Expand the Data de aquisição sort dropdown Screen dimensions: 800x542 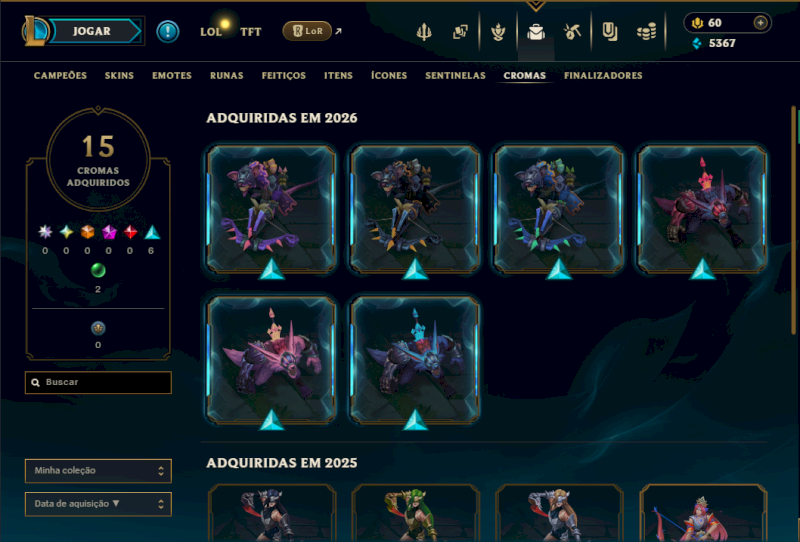[98, 504]
